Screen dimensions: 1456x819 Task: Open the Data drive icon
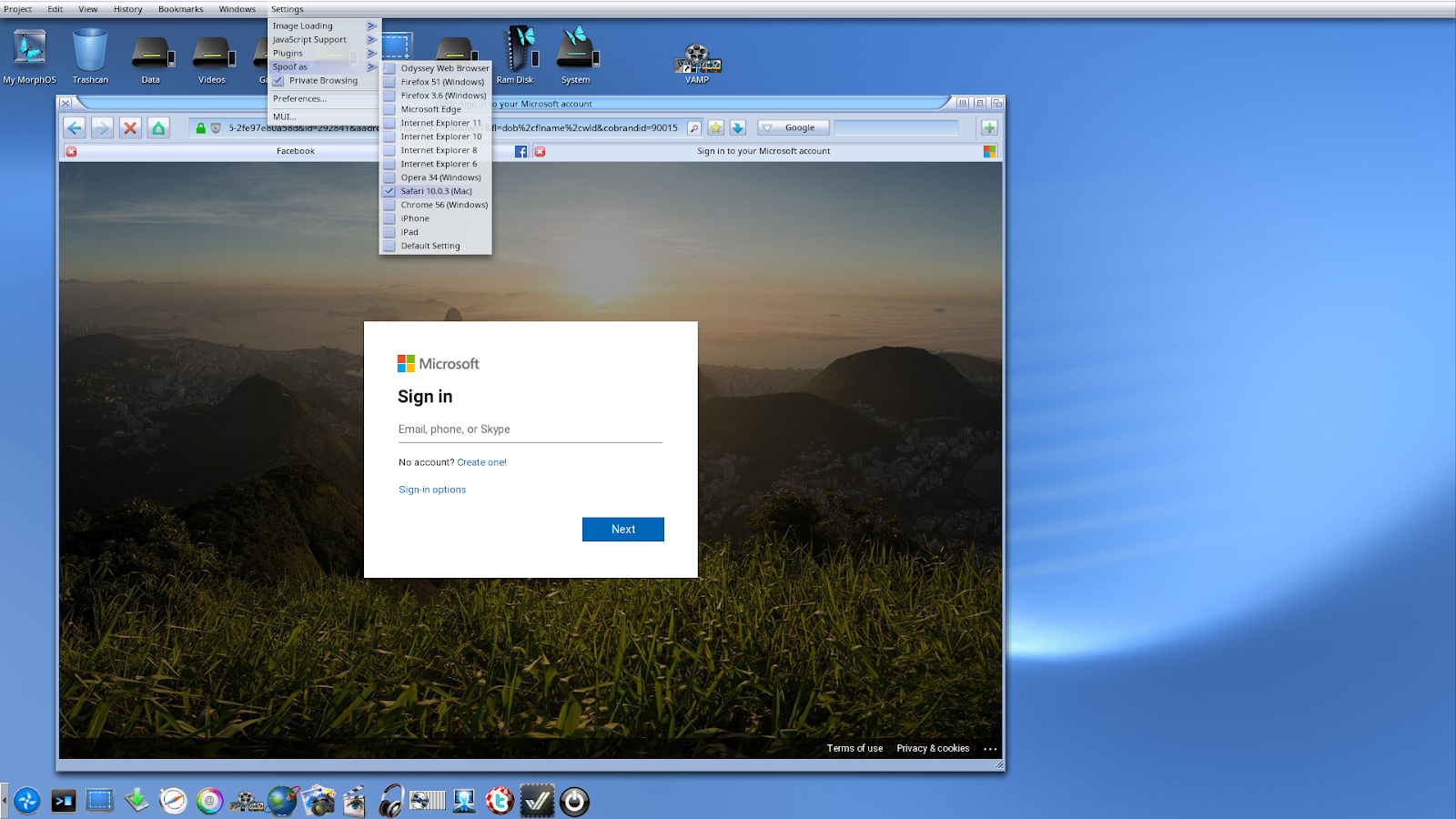tap(151, 60)
